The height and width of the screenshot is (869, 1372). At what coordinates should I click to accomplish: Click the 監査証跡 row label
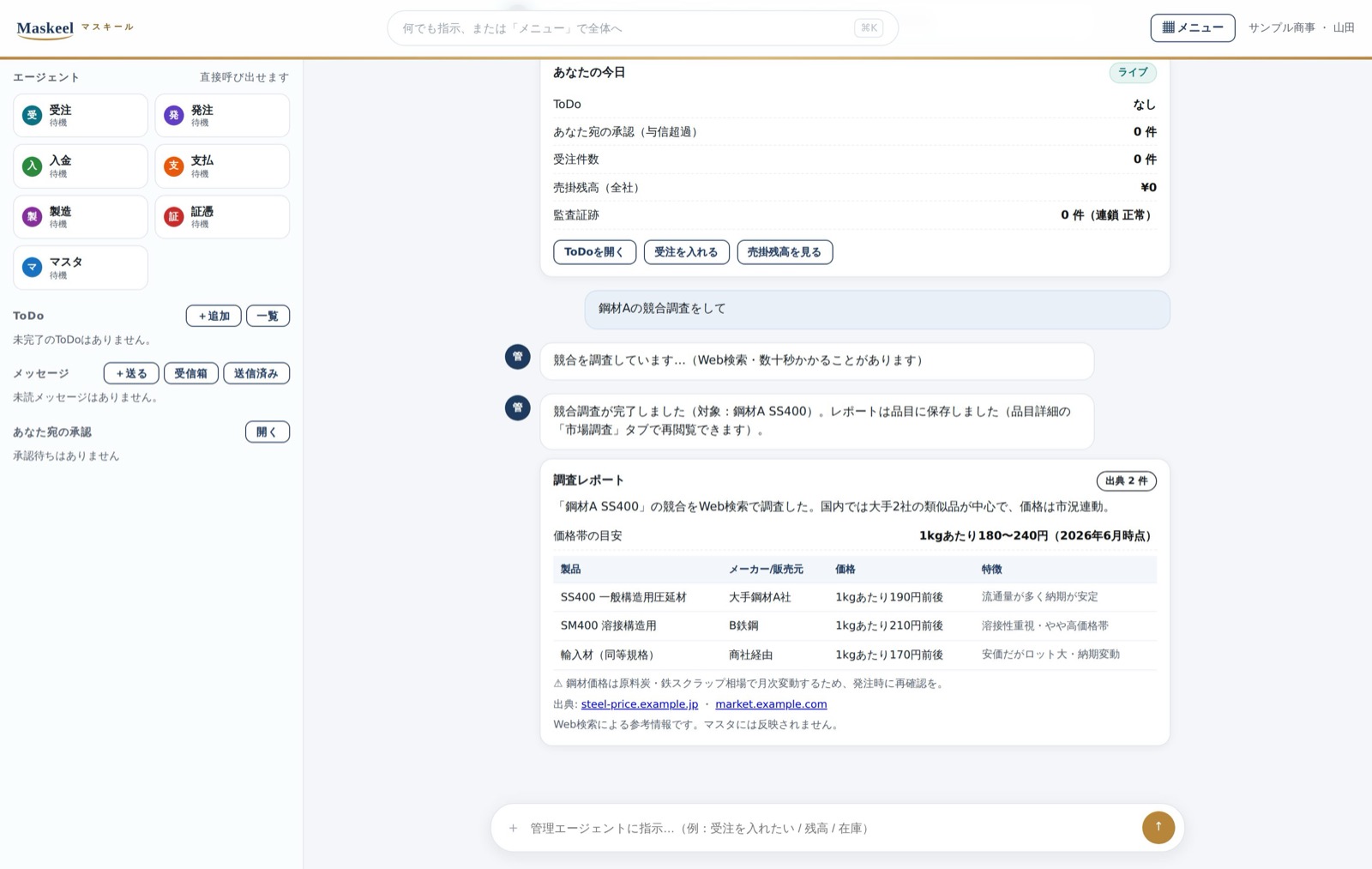click(576, 215)
